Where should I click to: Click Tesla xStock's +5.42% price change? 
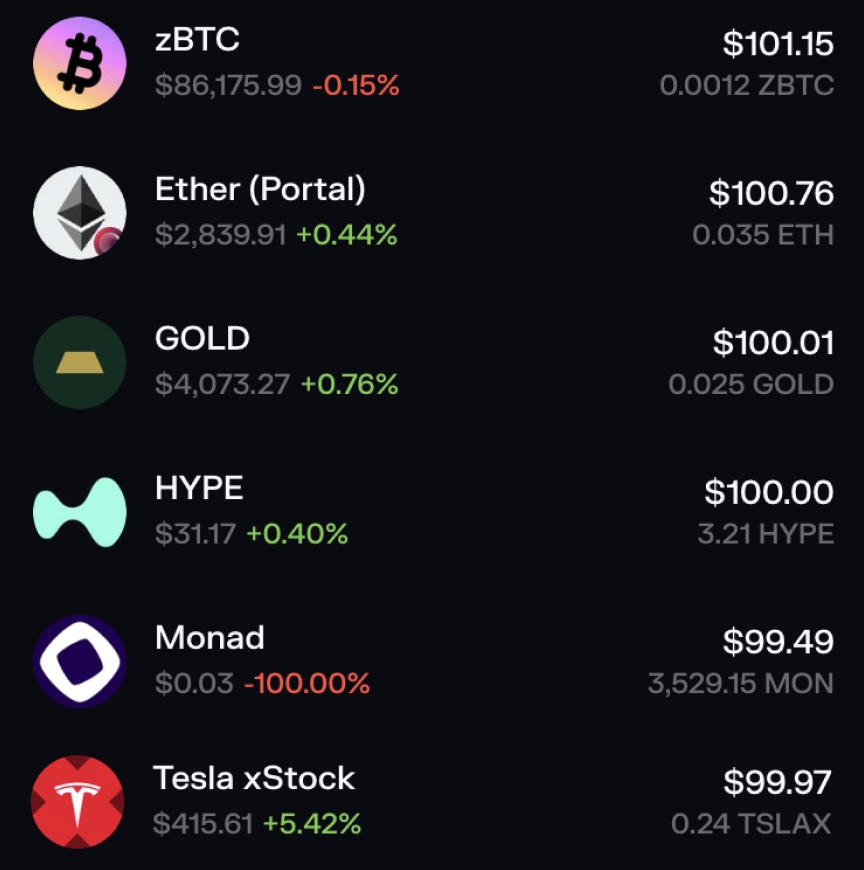[312, 824]
